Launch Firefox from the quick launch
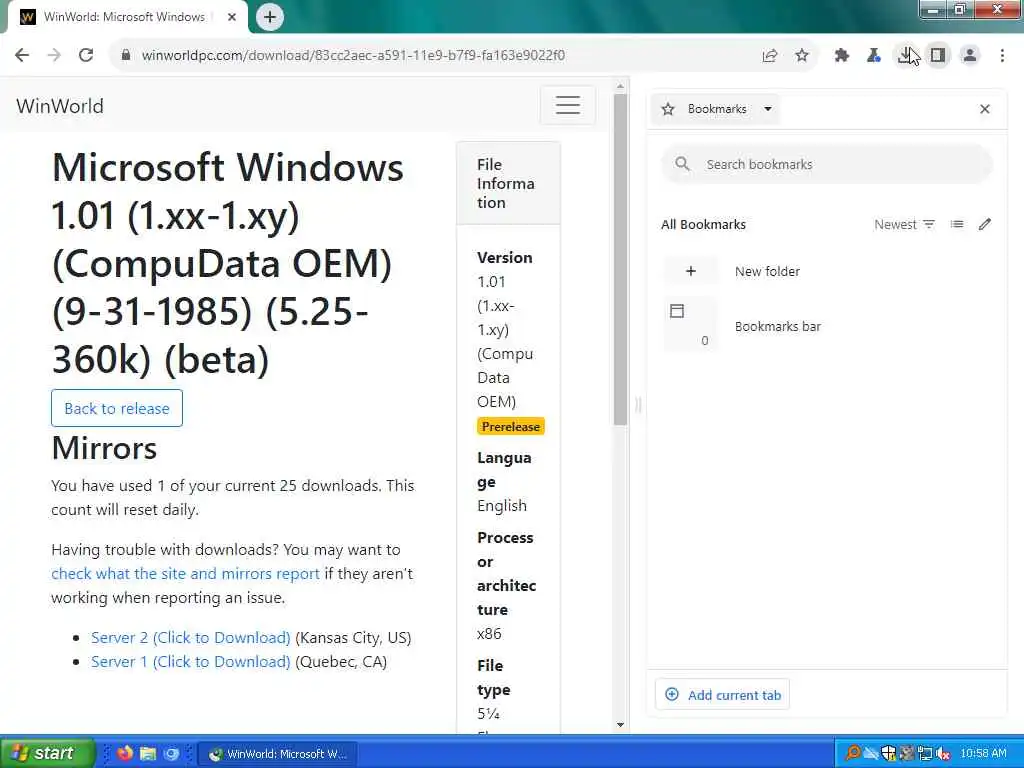Image resolution: width=1024 pixels, height=768 pixels. (125, 753)
